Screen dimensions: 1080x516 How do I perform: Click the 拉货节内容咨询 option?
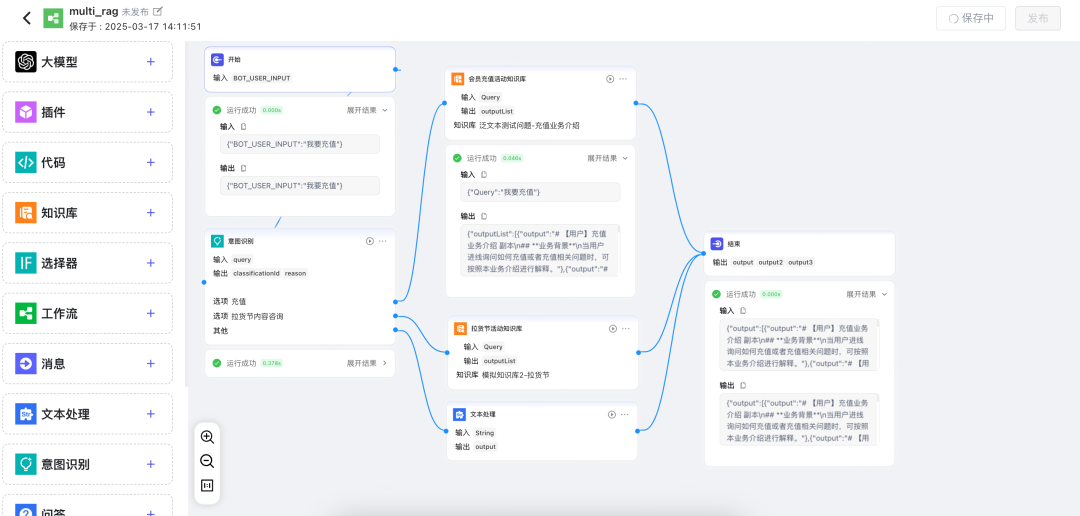pyautogui.click(x=257, y=316)
